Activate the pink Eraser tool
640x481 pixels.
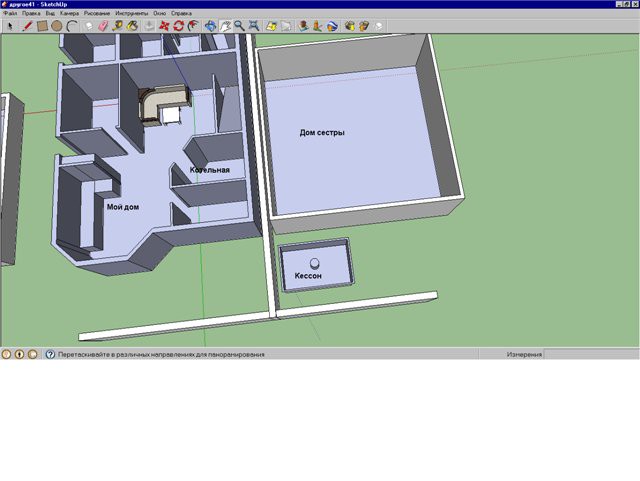coord(103,26)
